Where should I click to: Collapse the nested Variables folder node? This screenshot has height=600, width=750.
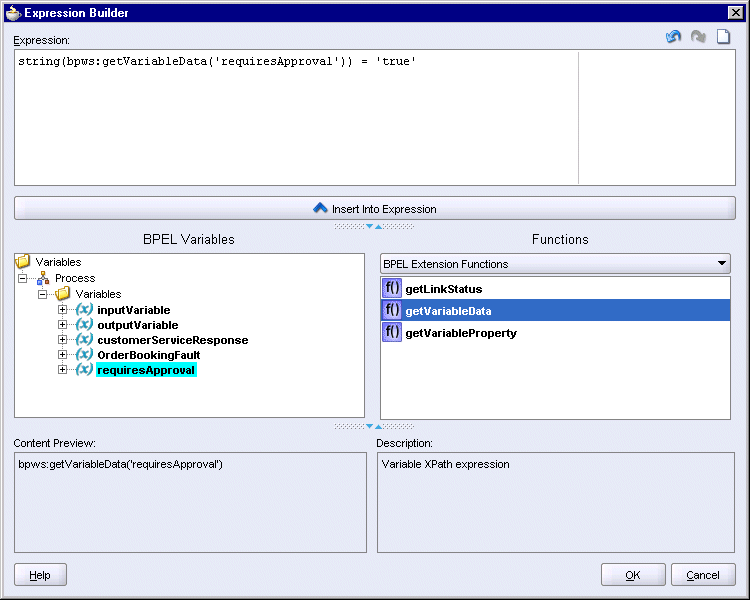tap(43, 294)
